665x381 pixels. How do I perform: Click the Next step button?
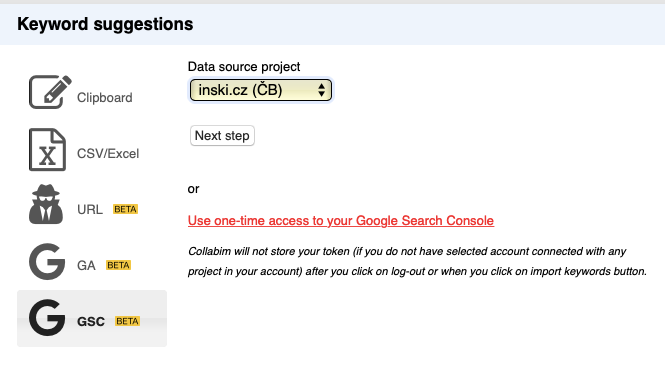(222, 136)
